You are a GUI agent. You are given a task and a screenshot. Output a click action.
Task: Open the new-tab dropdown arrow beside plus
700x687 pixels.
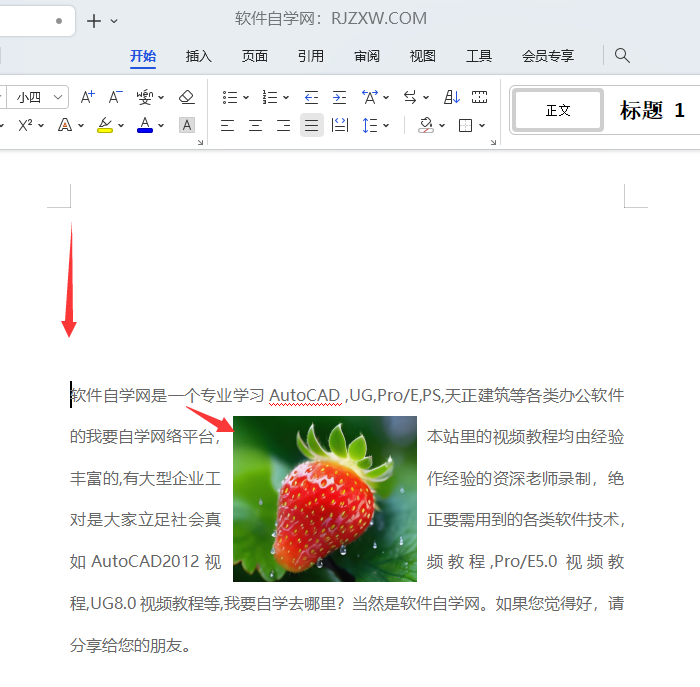click(114, 21)
